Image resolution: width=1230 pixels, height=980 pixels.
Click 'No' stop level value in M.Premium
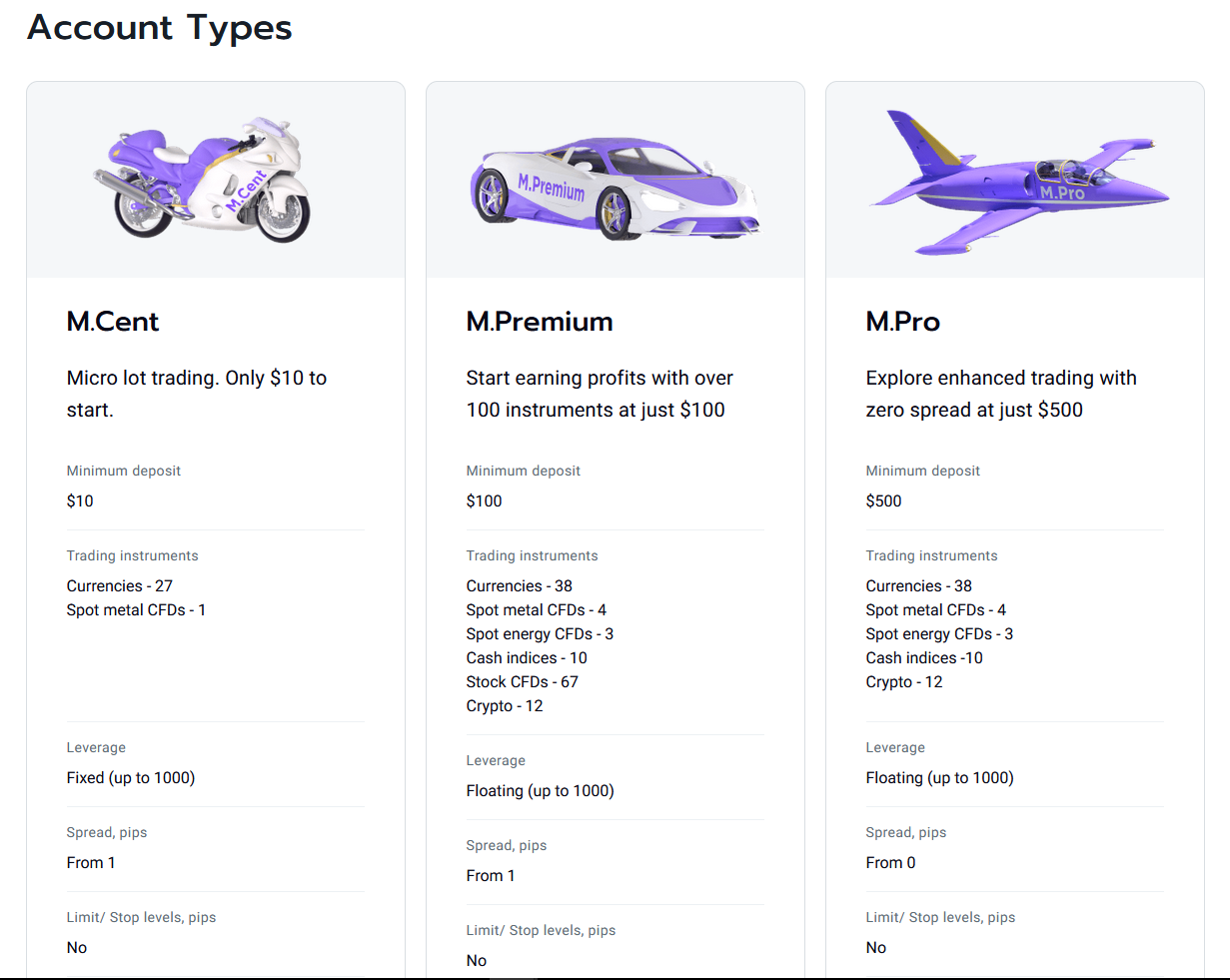pyautogui.click(x=477, y=961)
